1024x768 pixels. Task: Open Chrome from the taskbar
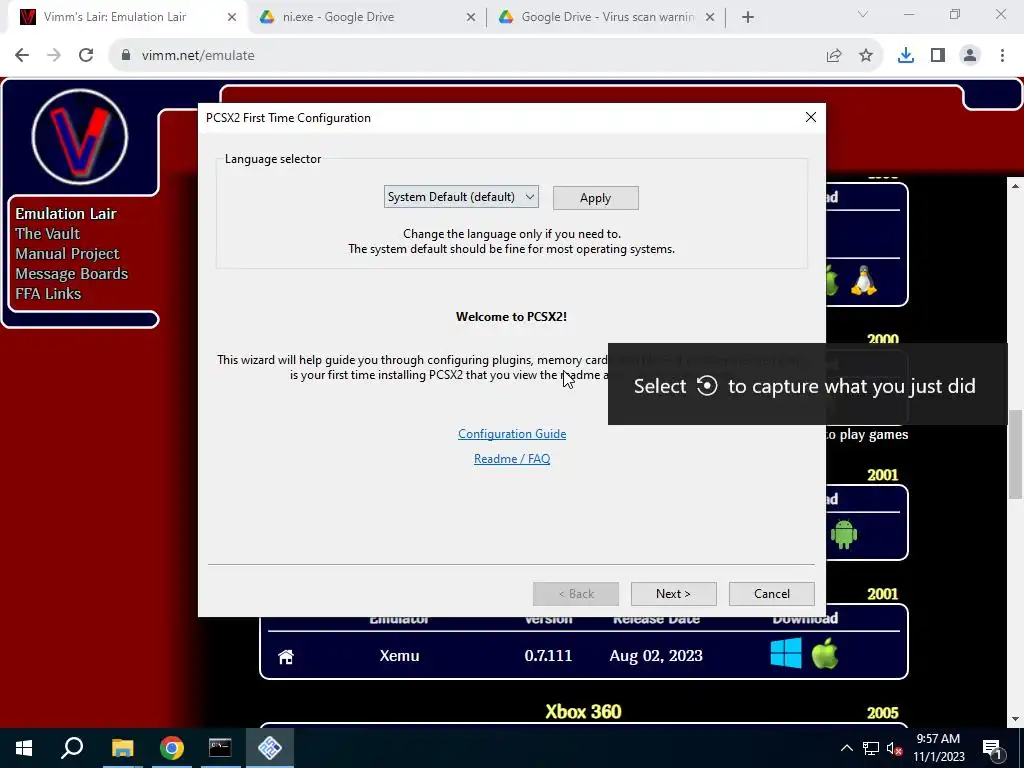172,748
